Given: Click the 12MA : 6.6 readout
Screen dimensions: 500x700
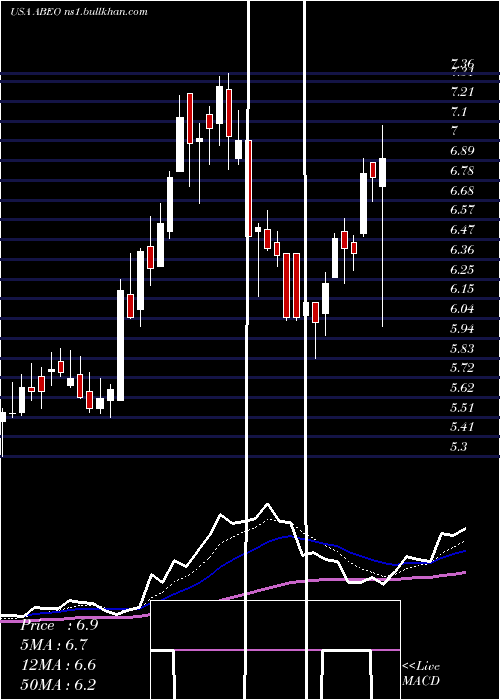Looking at the screenshot, I should [x=58, y=665].
